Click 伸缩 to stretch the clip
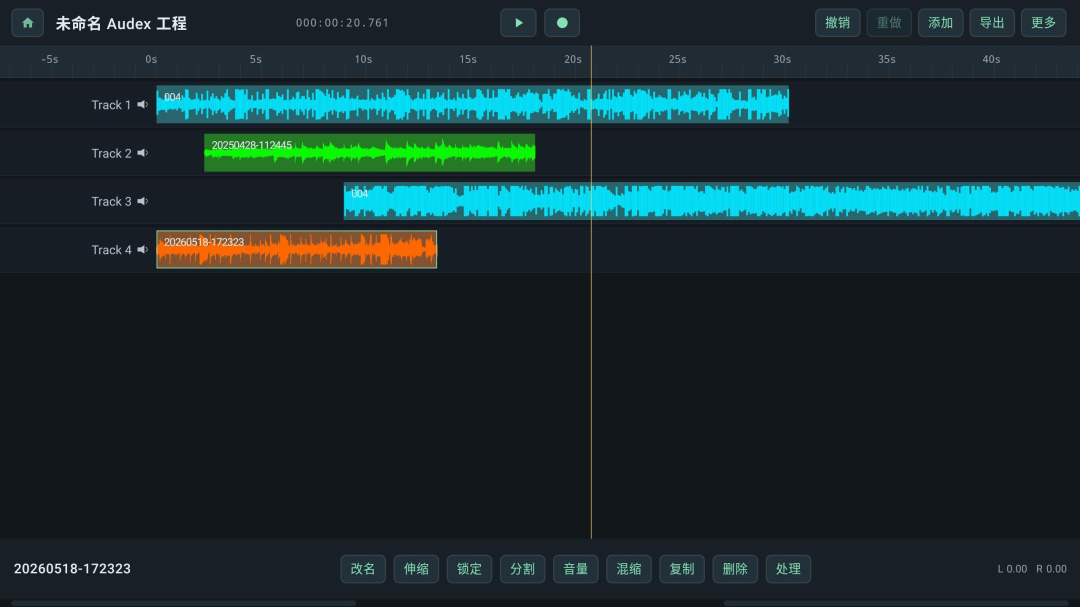 click(416, 569)
